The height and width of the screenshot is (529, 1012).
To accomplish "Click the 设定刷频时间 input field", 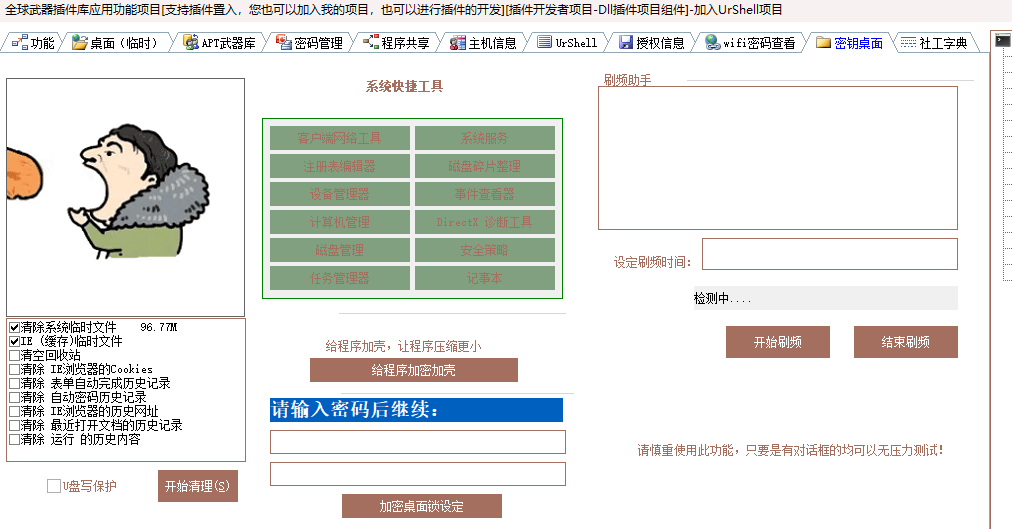I will [x=829, y=254].
